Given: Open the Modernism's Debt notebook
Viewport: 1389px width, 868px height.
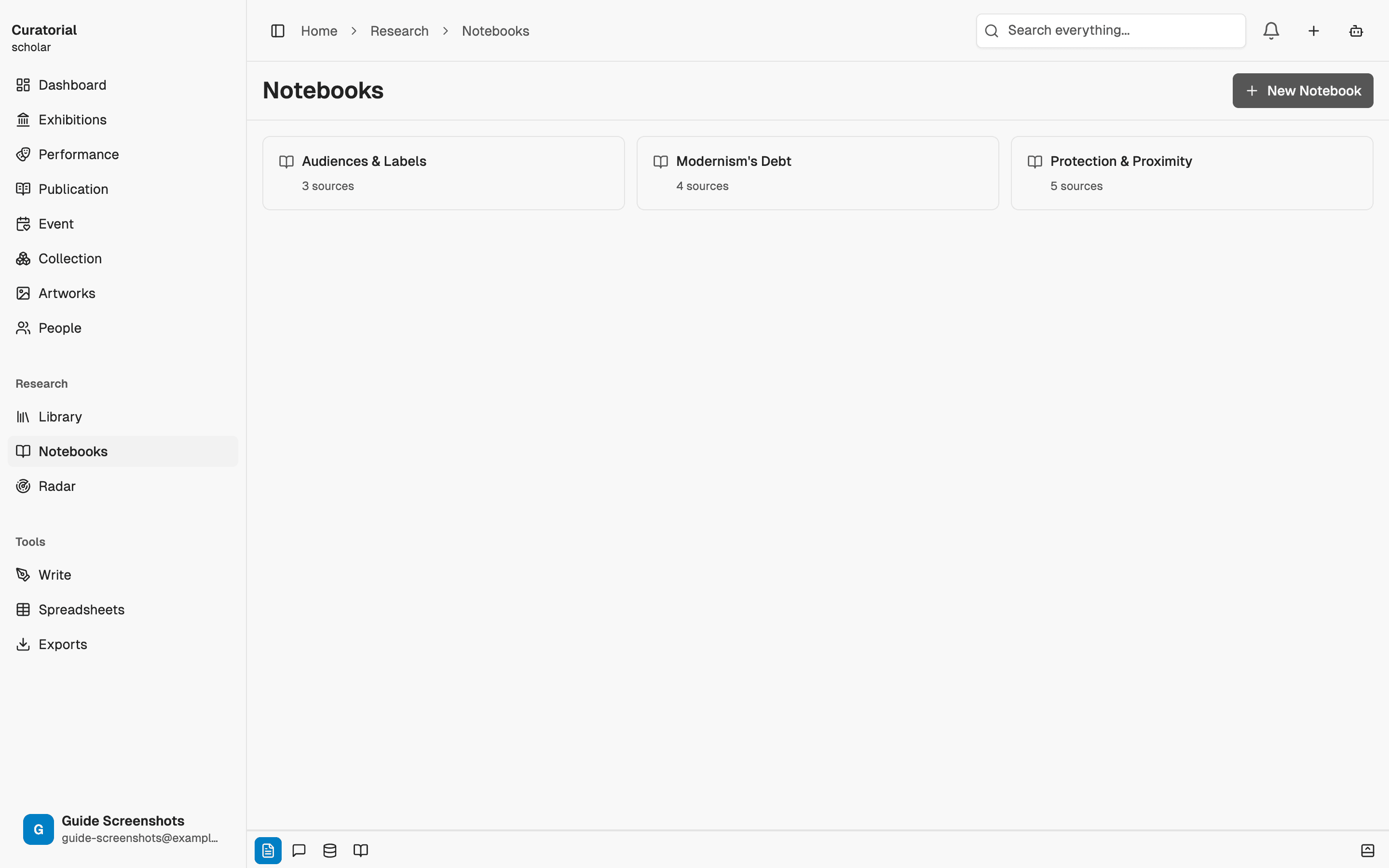Looking at the screenshot, I should (817, 173).
